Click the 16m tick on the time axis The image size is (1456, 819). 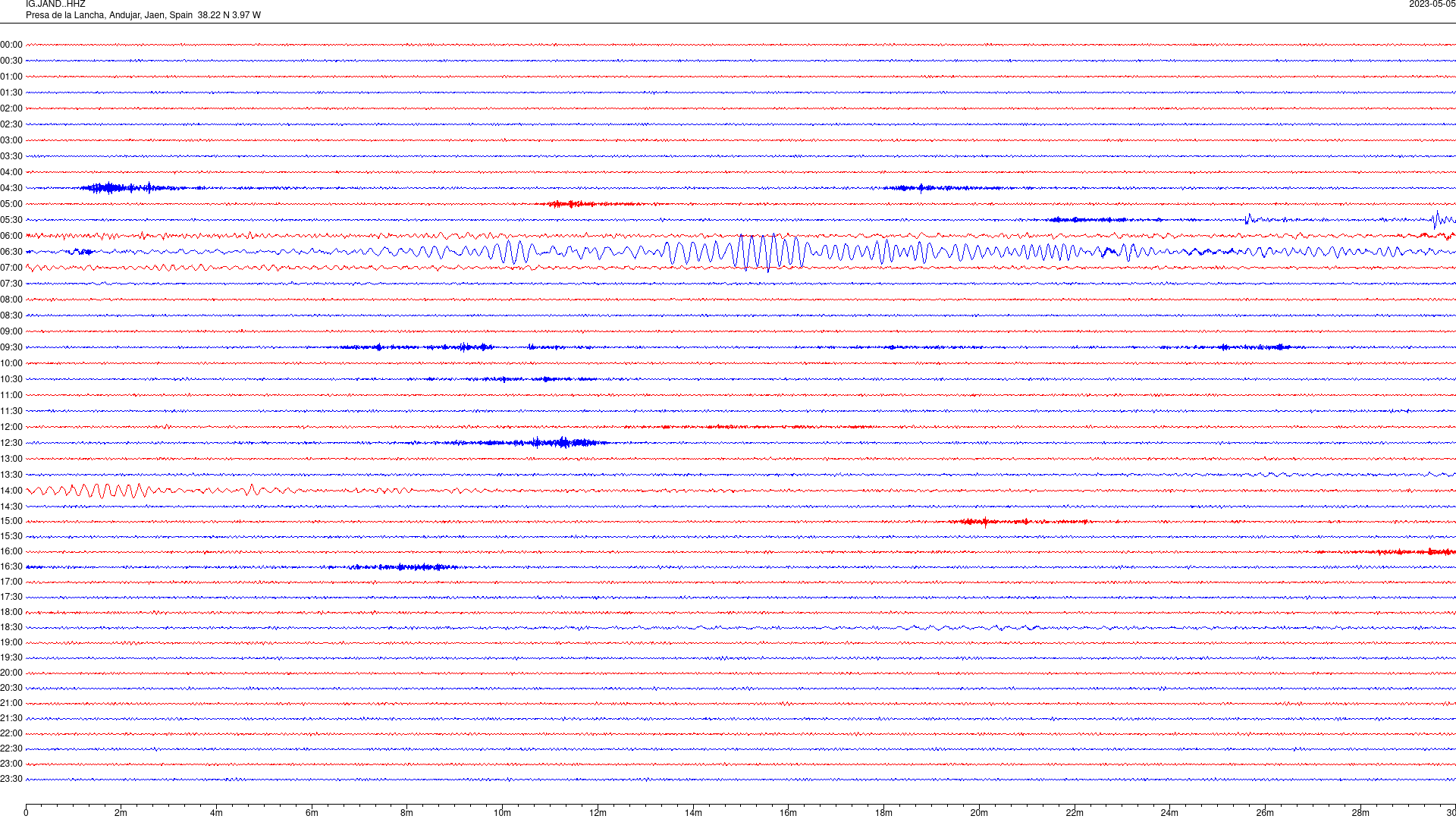[x=788, y=813]
